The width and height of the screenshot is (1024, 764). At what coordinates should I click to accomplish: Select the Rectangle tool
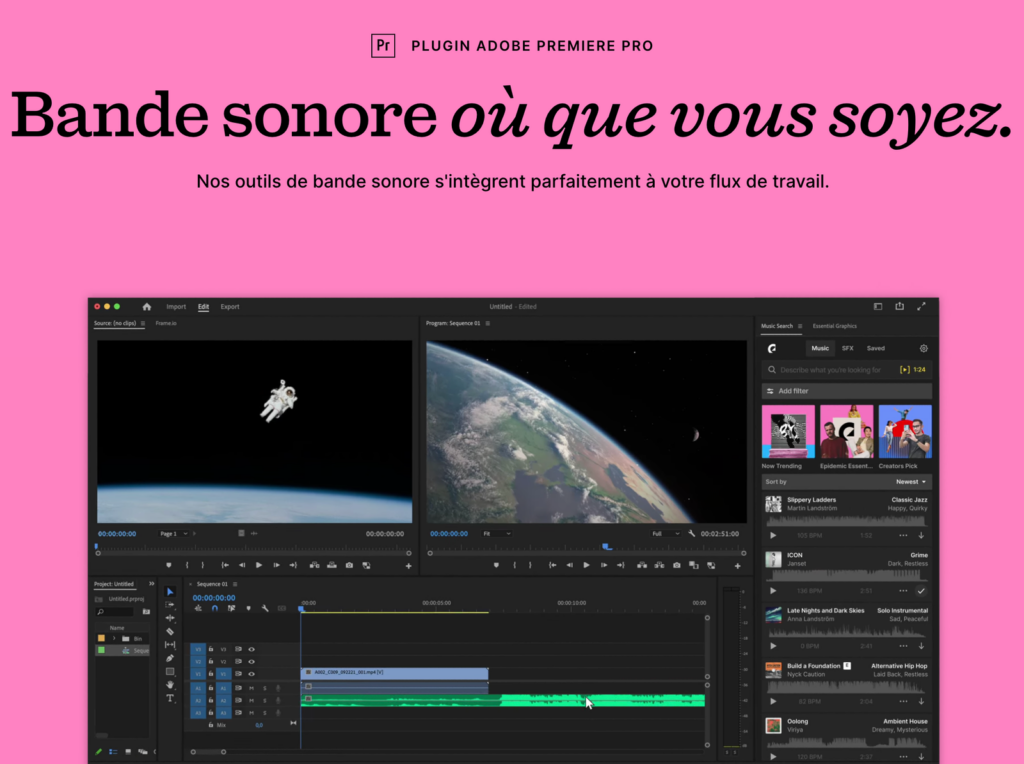170,671
